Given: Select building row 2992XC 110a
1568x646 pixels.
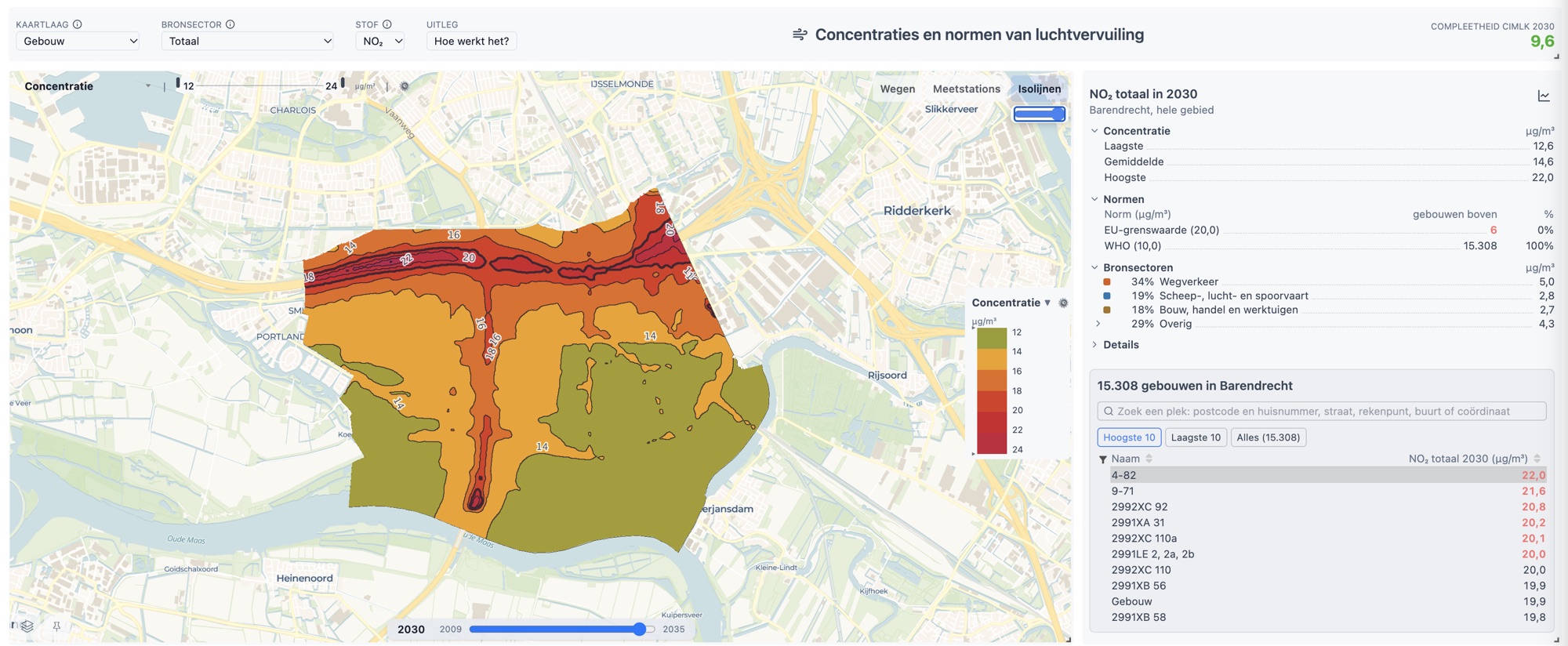Looking at the screenshot, I should click(x=1328, y=538).
